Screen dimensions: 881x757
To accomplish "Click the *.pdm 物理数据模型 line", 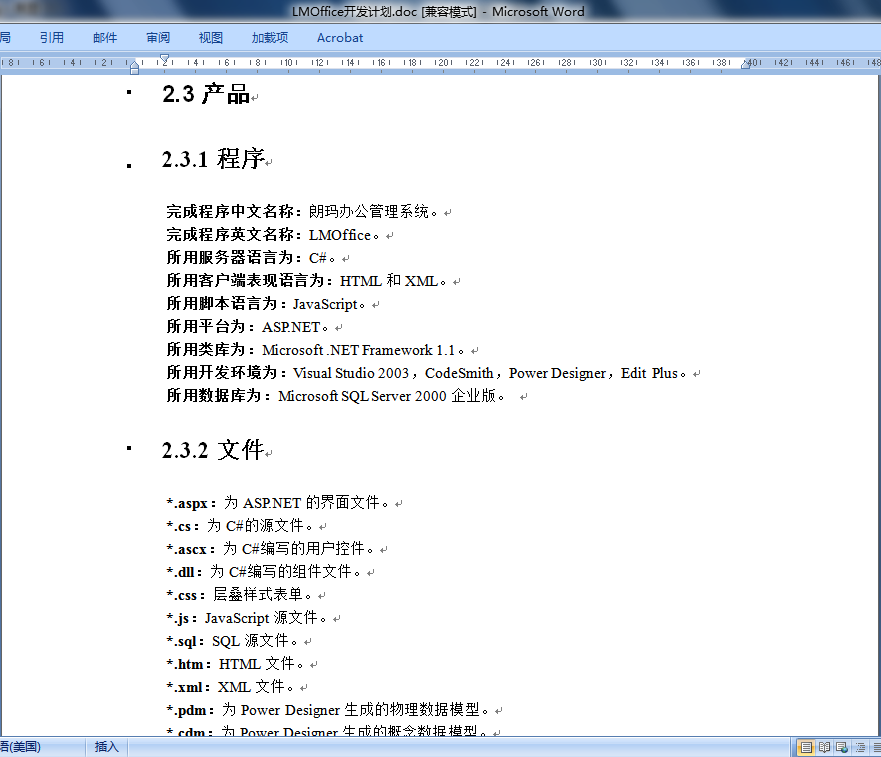I will click(328, 710).
